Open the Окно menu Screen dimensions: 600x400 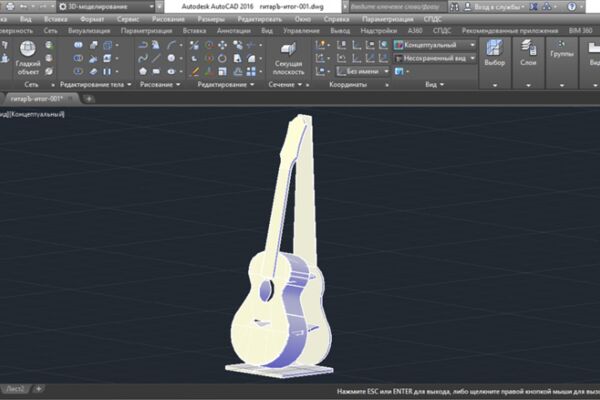pyautogui.click(x=303, y=19)
